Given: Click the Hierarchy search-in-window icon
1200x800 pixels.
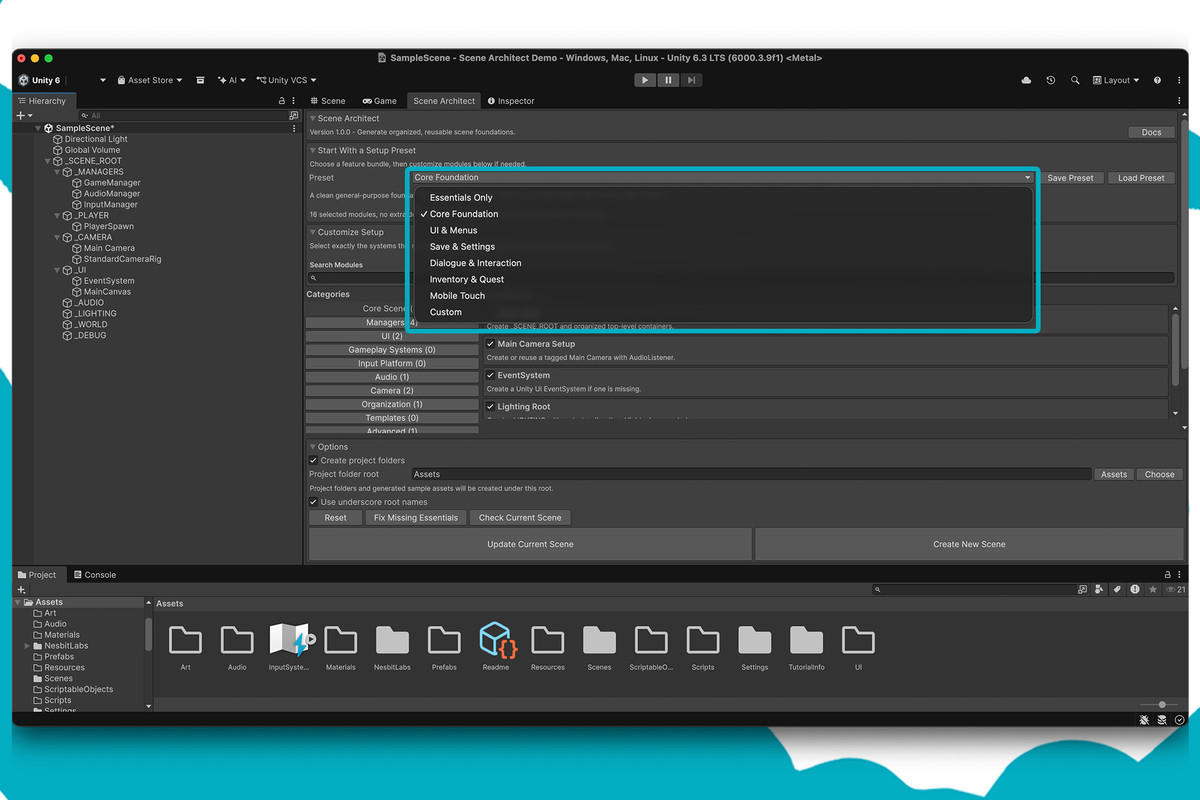Looking at the screenshot, I should click(293, 116).
